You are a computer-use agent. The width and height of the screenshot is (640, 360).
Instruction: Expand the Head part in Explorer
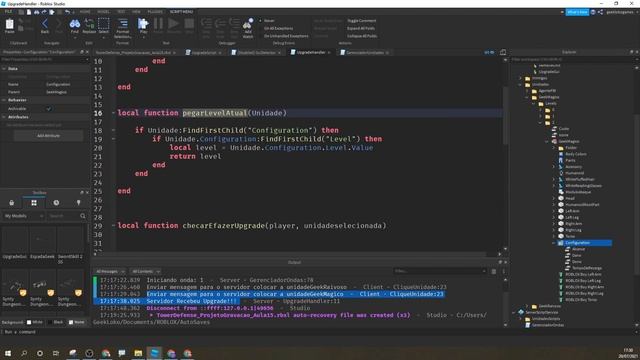pyautogui.click(x=554, y=198)
